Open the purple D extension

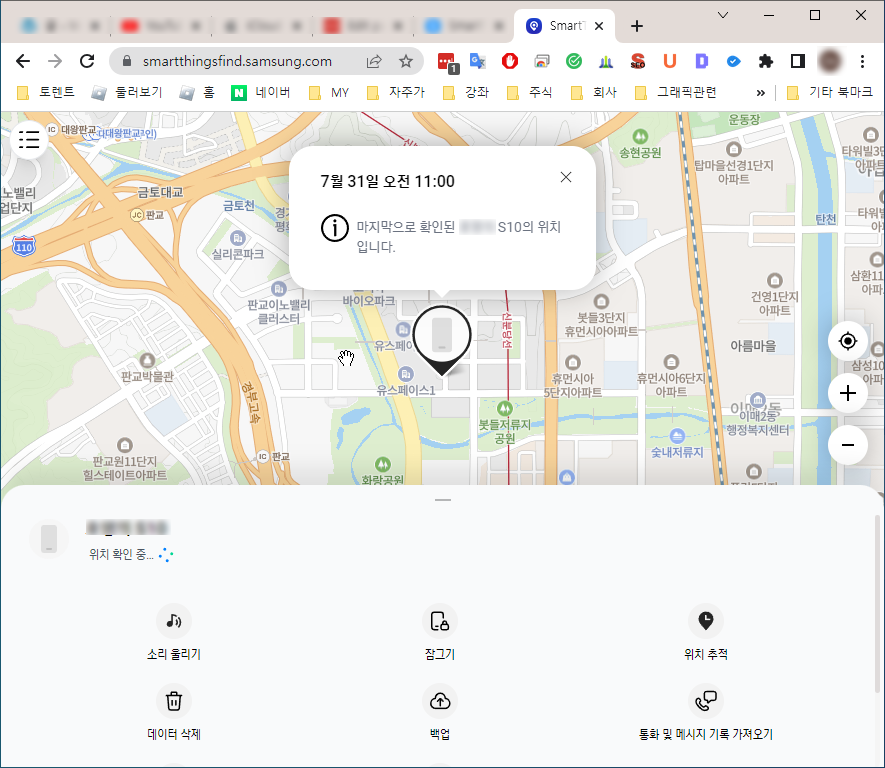(702, 61)
